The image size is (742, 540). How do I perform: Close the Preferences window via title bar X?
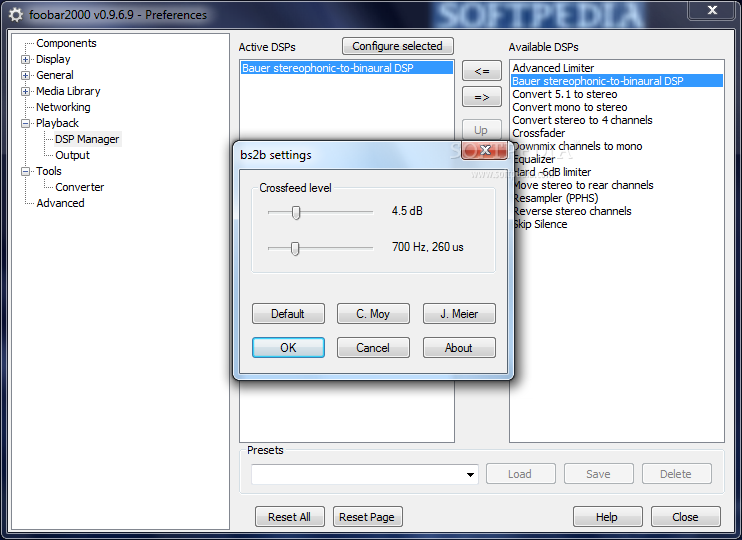[712, 10]
